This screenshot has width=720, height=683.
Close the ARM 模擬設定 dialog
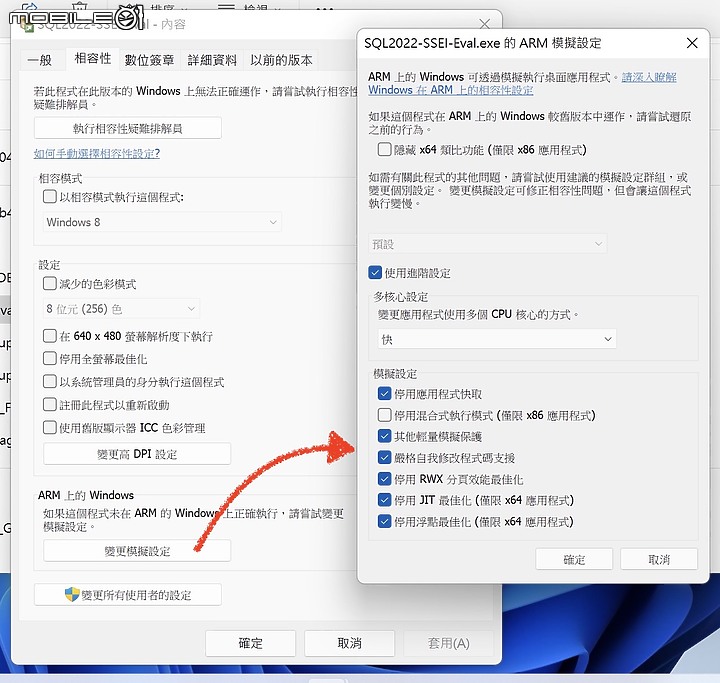pos(692,43)
